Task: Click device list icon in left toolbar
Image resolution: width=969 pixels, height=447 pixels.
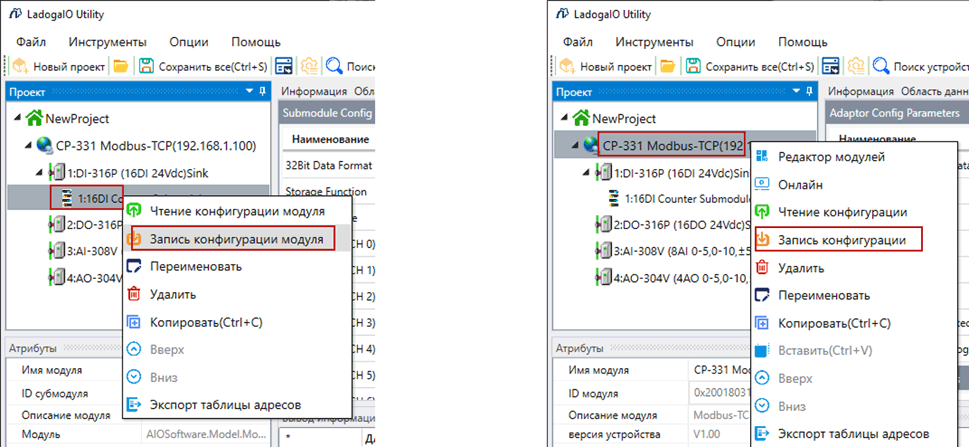Action: (284, 66)
